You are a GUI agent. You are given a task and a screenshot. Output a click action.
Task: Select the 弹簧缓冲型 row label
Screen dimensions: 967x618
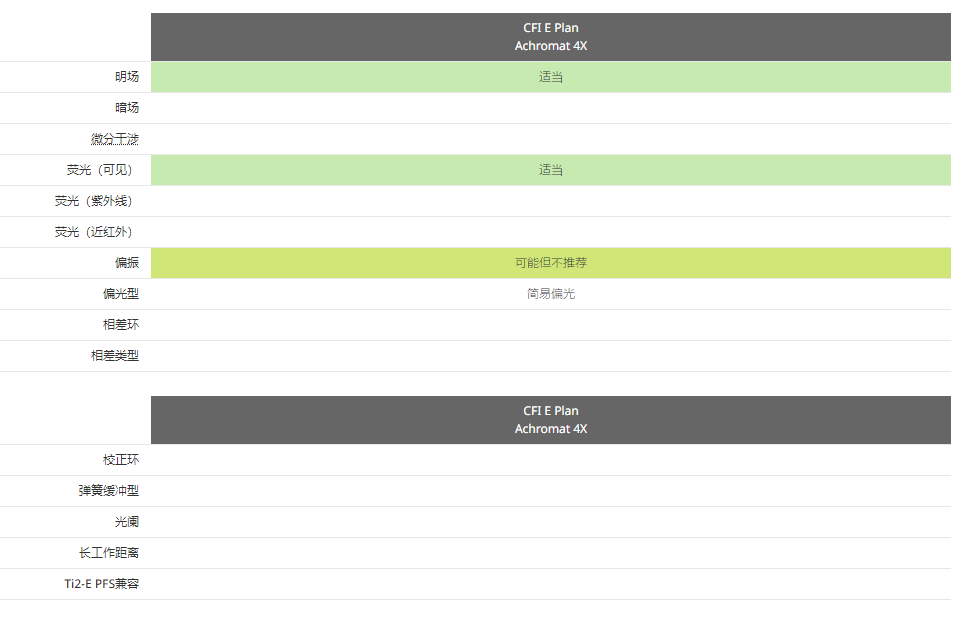point(108,491)
